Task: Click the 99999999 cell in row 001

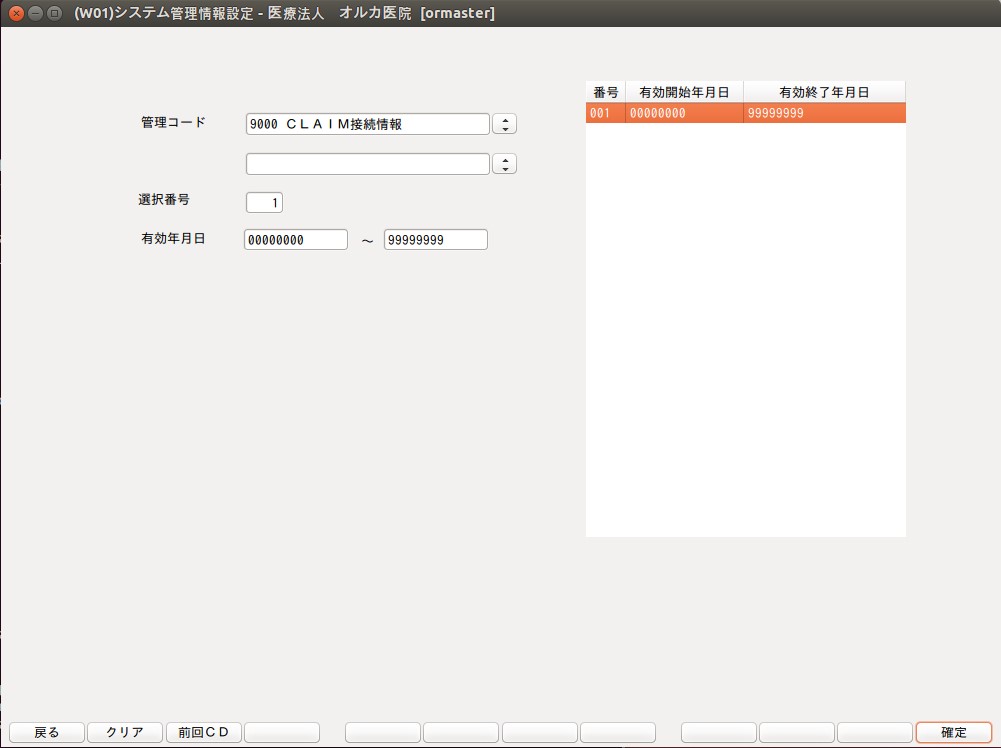Action: click(x=824, y=113)
